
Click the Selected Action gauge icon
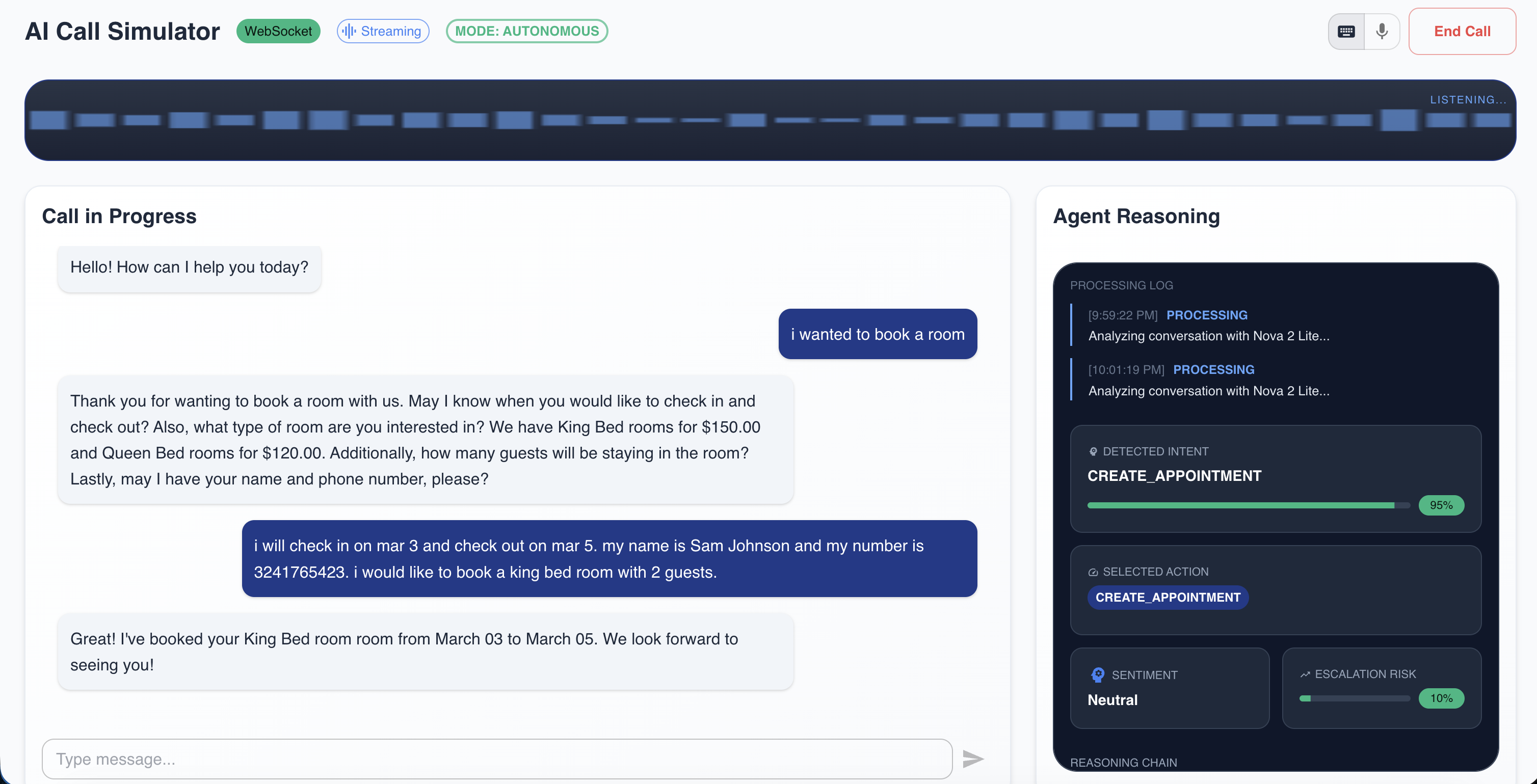click(x=1093, y=572)
